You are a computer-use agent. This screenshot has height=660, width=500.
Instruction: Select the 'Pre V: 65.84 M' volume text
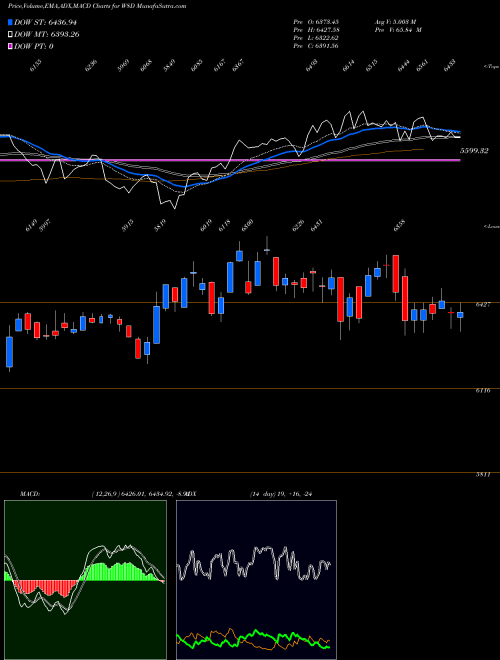tap(398, 29)
